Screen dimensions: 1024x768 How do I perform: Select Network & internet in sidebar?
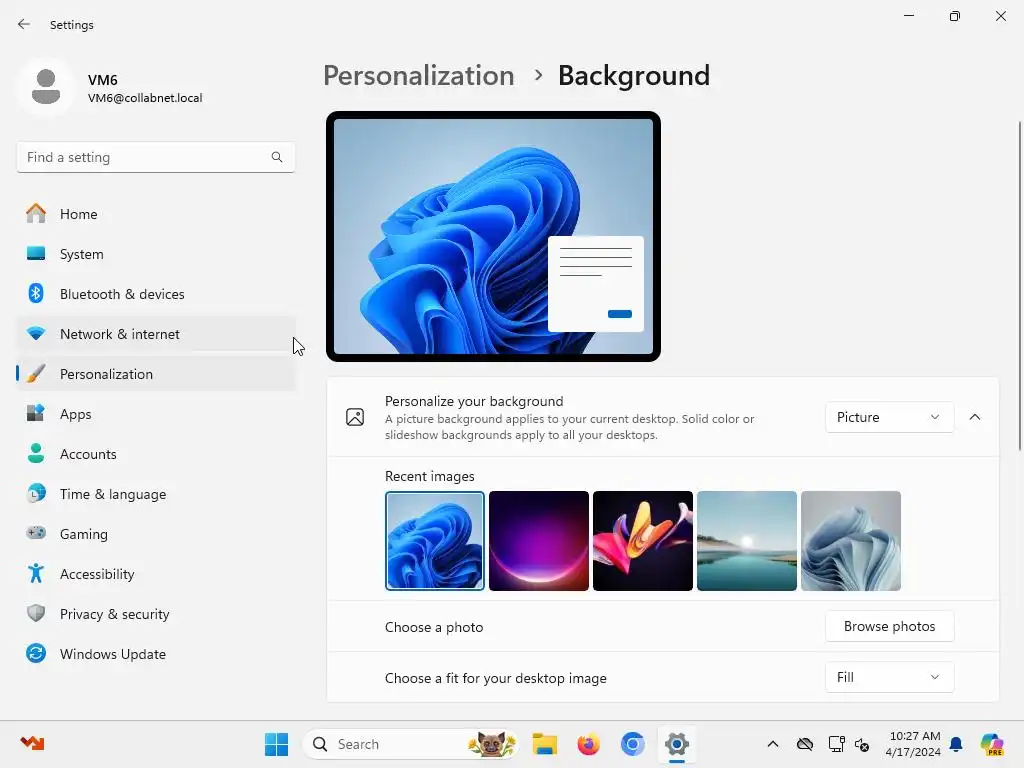(x=155, y=334)
